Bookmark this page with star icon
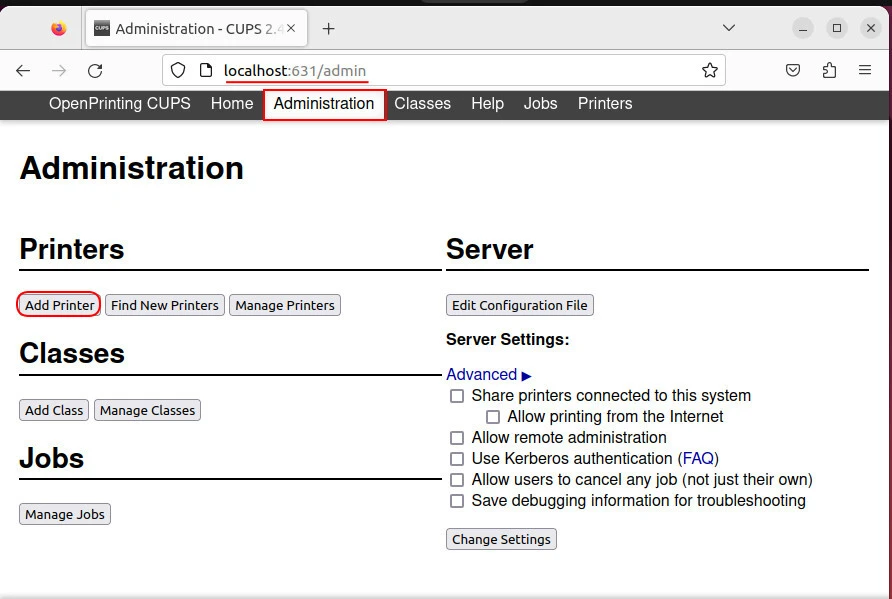This screenshot has width=892, height=599. click(x=709, y=71)
